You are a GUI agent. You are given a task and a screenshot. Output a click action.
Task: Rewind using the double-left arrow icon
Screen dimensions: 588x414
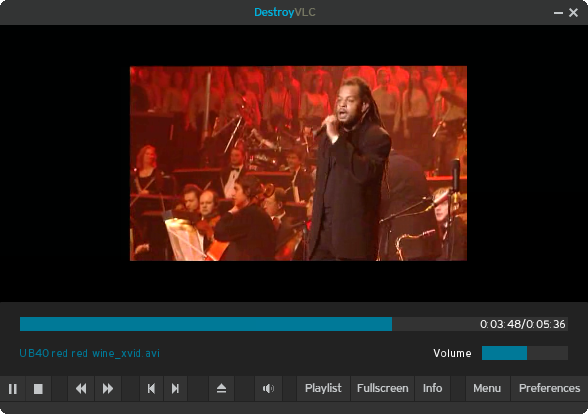pyautogui.click(x=81, y=388)
